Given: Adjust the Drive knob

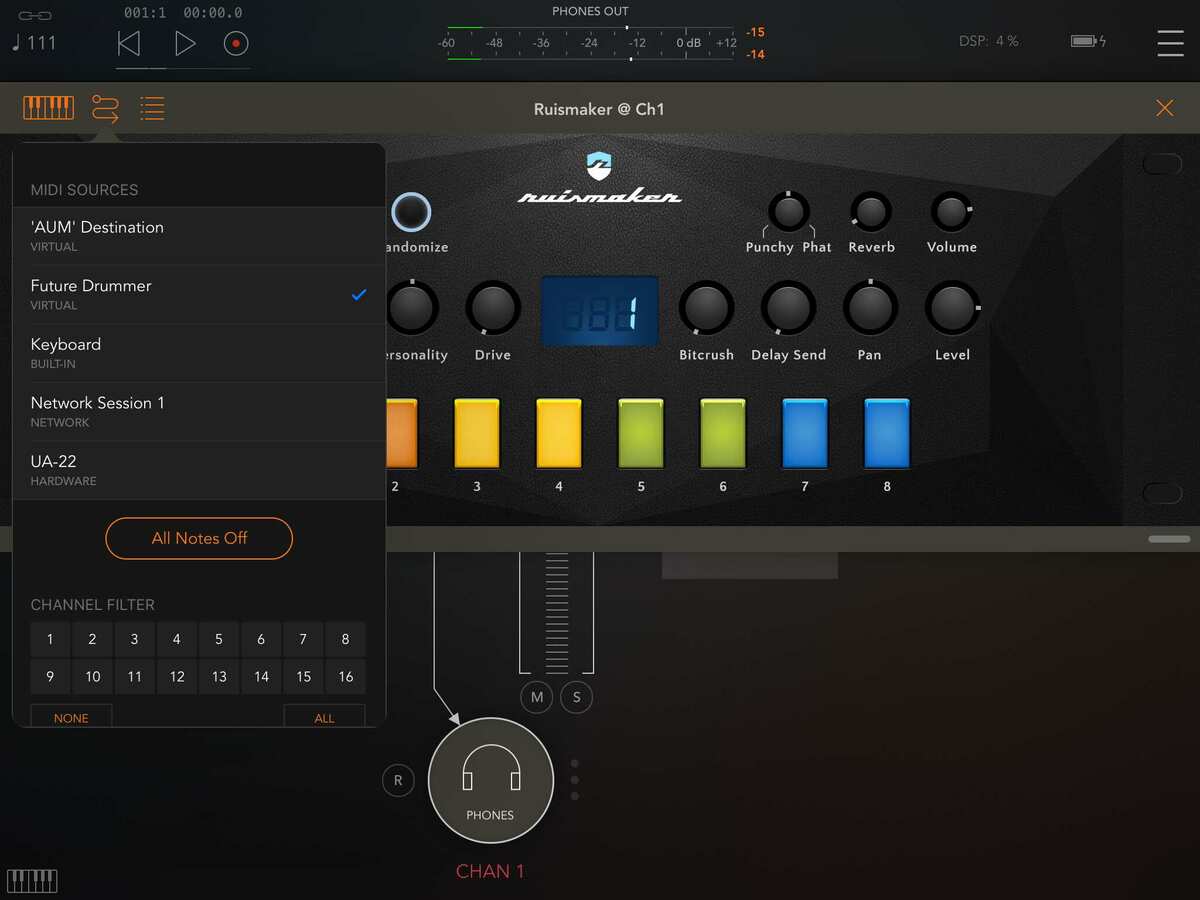Looking at the screenshot, I should point(493,308).
